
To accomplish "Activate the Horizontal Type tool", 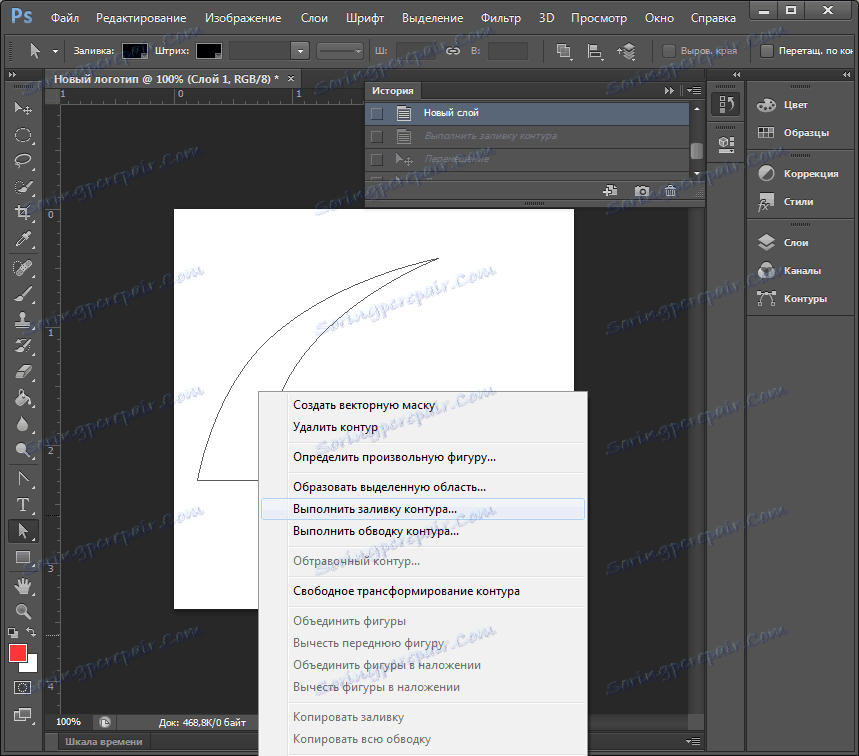I will [23, 504].
